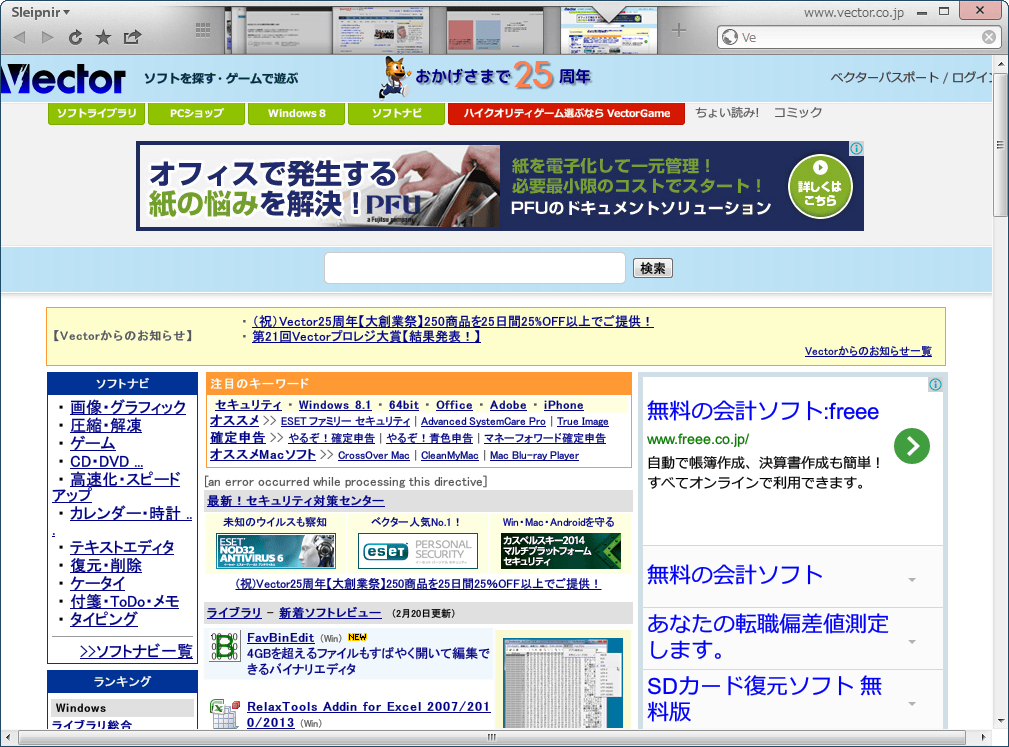Image resolution: width=1009 pixels, height=747 pixels.
Task: Open a new tab with plus icon
Action: click(x=679, y=30)
